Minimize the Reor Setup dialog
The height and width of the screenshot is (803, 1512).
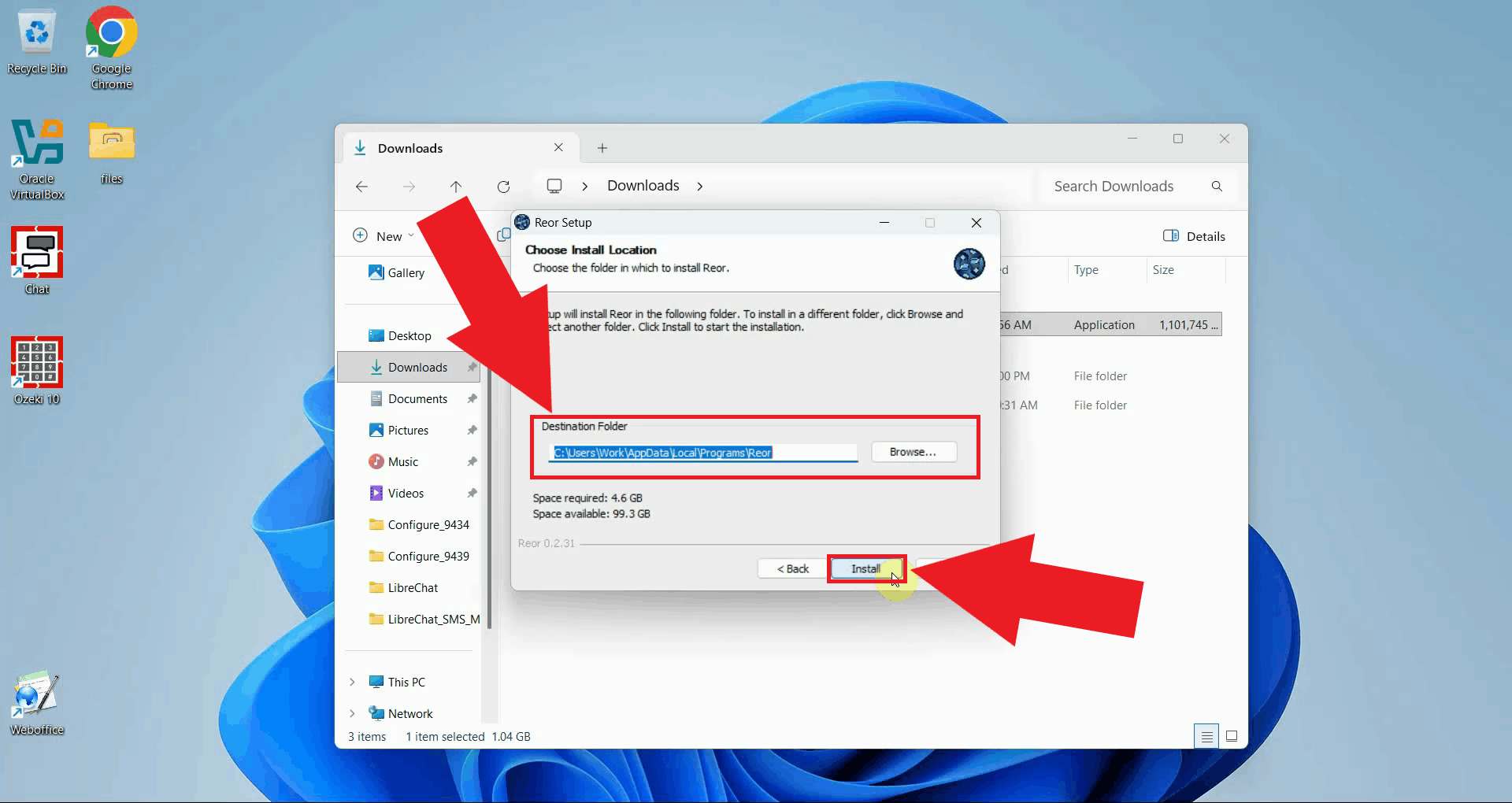click(884, 223)
